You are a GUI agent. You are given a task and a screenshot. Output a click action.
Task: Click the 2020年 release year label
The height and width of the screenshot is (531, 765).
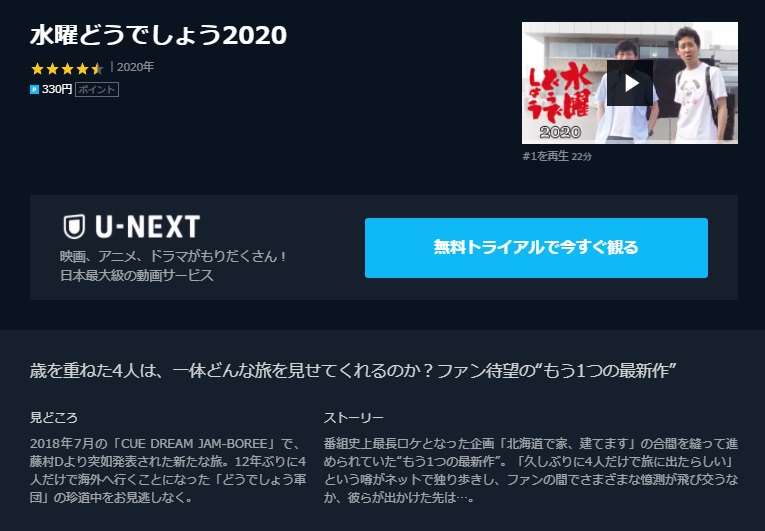[135, 67]
